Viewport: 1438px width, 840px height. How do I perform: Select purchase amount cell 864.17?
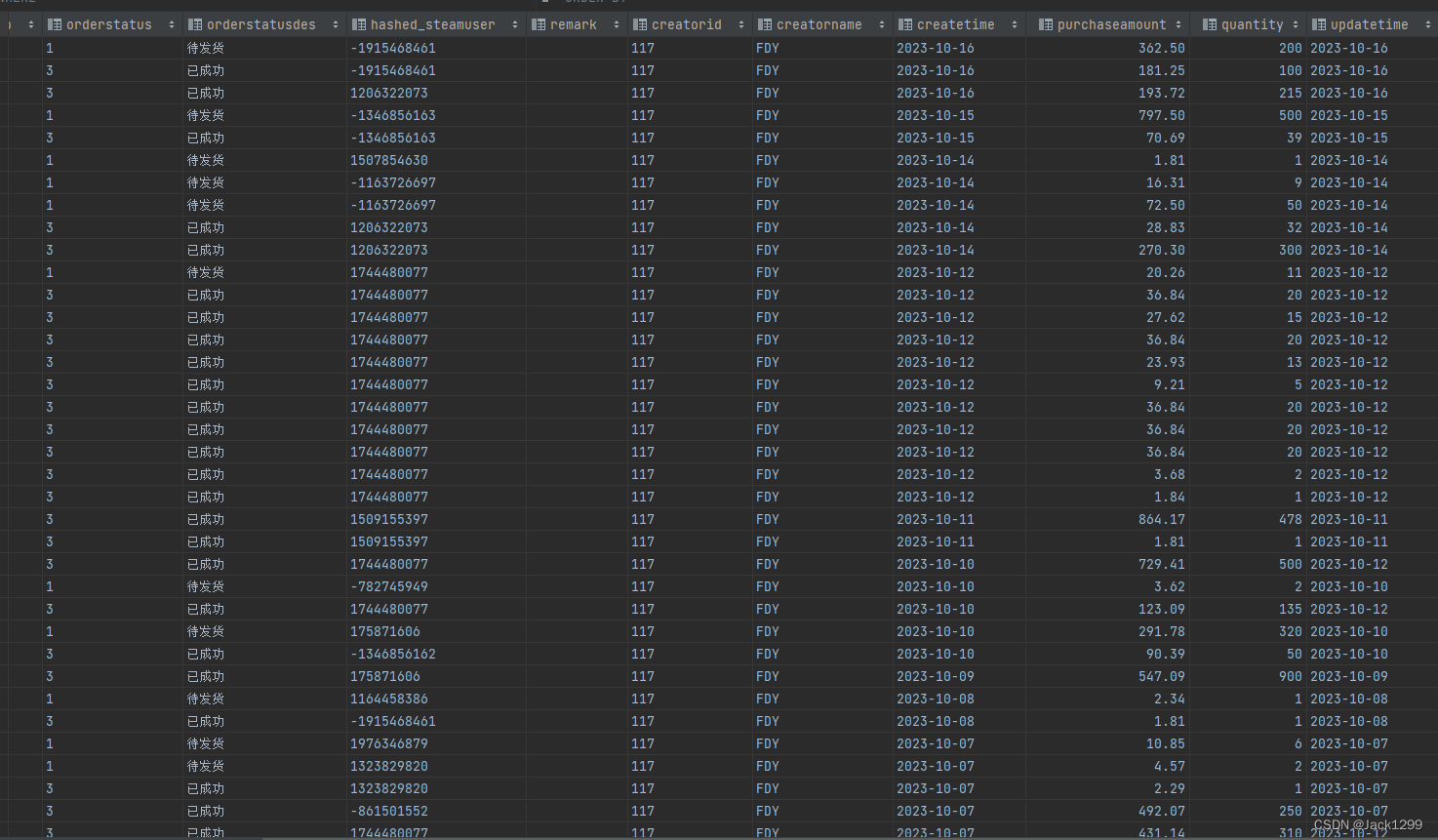click(1162, 519)
